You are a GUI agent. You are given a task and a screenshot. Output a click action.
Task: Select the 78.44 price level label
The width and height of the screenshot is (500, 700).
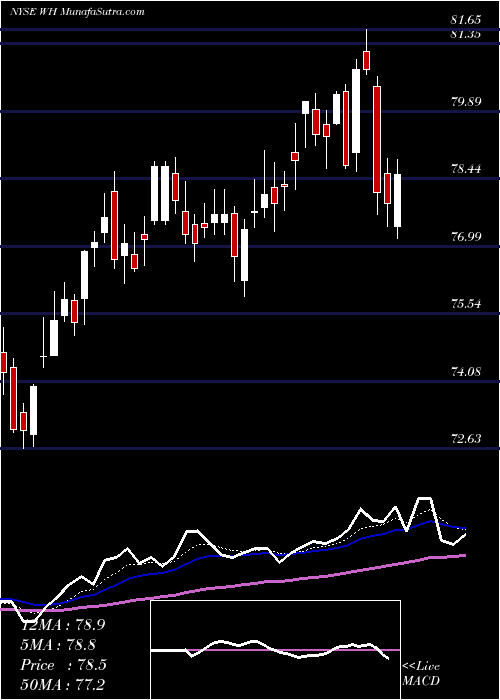click(466, 169)
